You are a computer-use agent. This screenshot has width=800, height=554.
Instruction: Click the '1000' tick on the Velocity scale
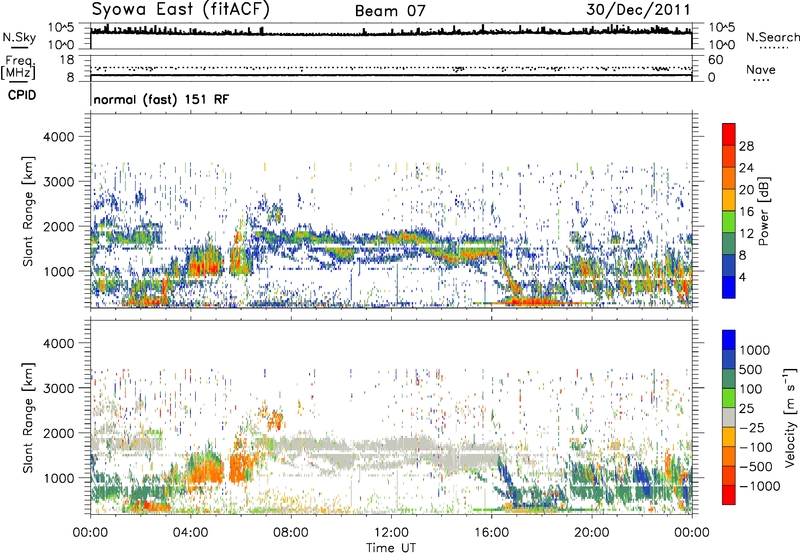pos(755,350)
